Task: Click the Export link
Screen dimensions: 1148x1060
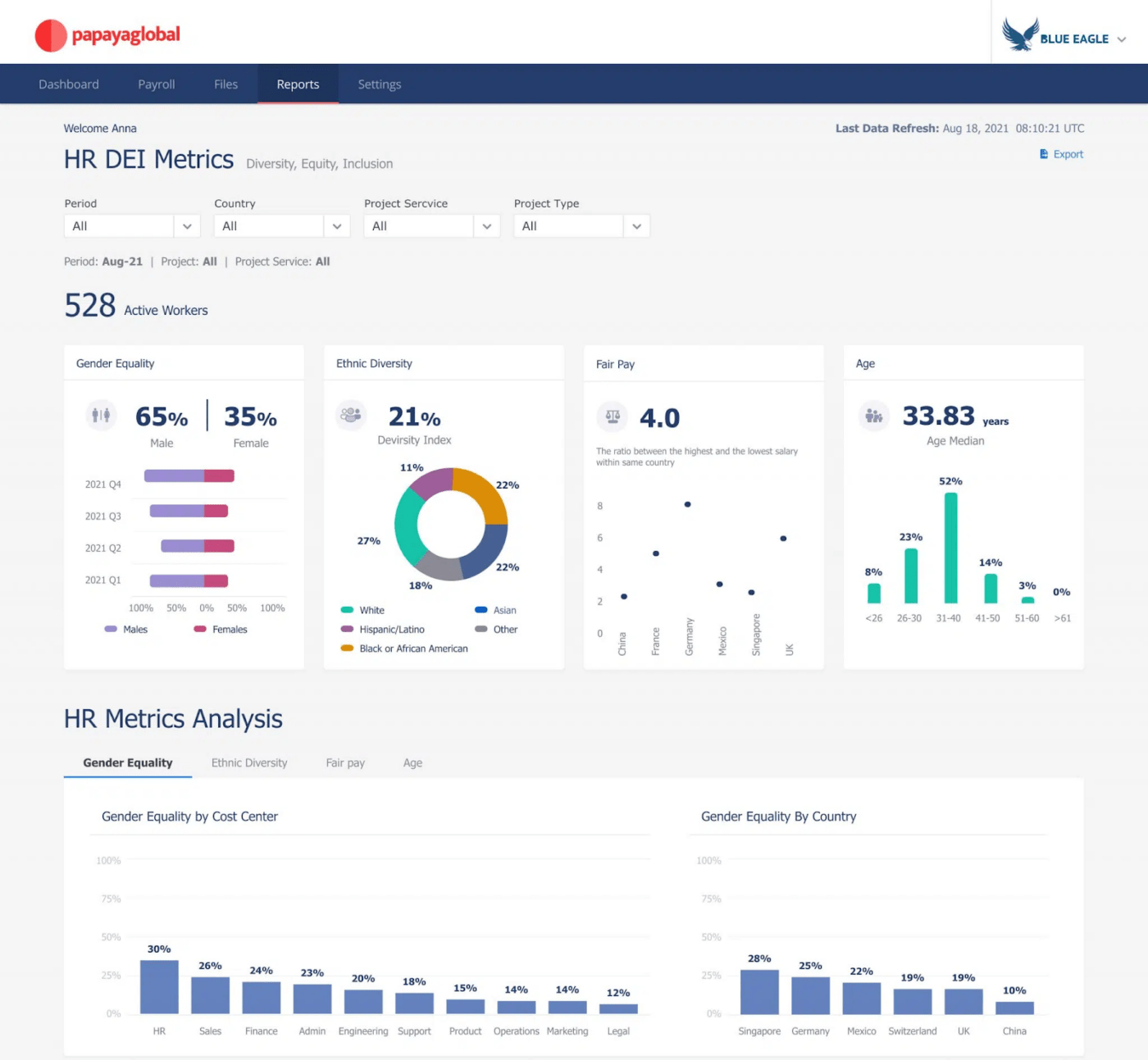Action: coord(1068,154)
